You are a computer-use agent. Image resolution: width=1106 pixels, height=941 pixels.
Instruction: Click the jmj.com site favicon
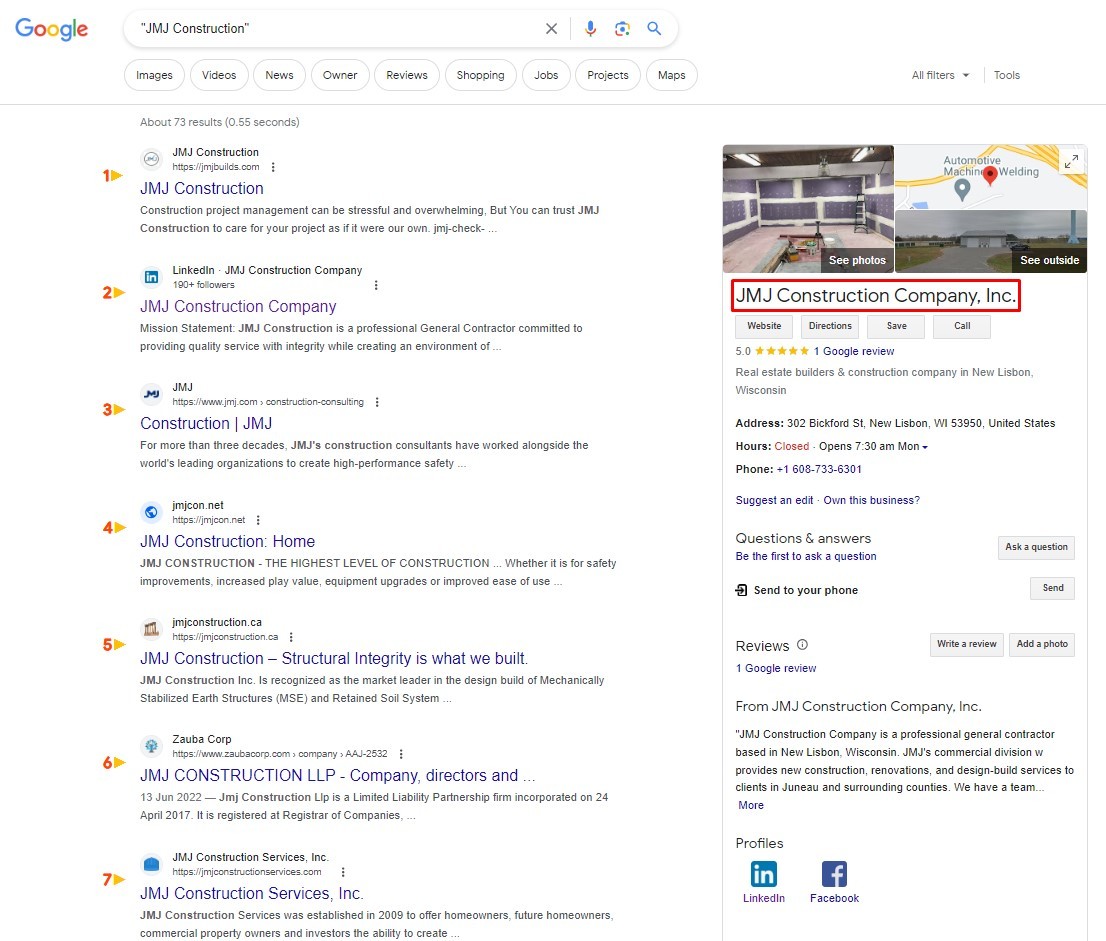[x=152, y=394]
